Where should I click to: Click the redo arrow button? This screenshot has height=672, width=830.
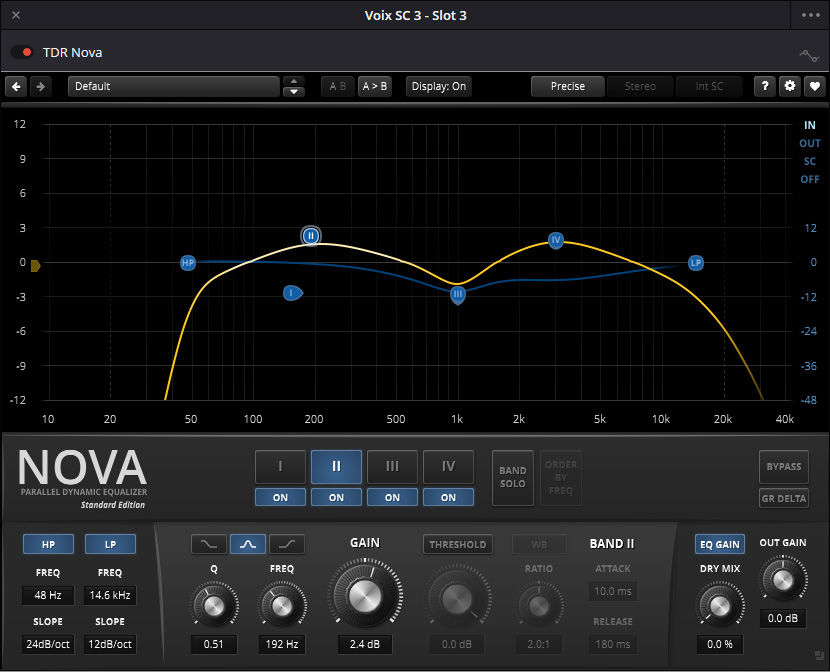pos(41,86)
